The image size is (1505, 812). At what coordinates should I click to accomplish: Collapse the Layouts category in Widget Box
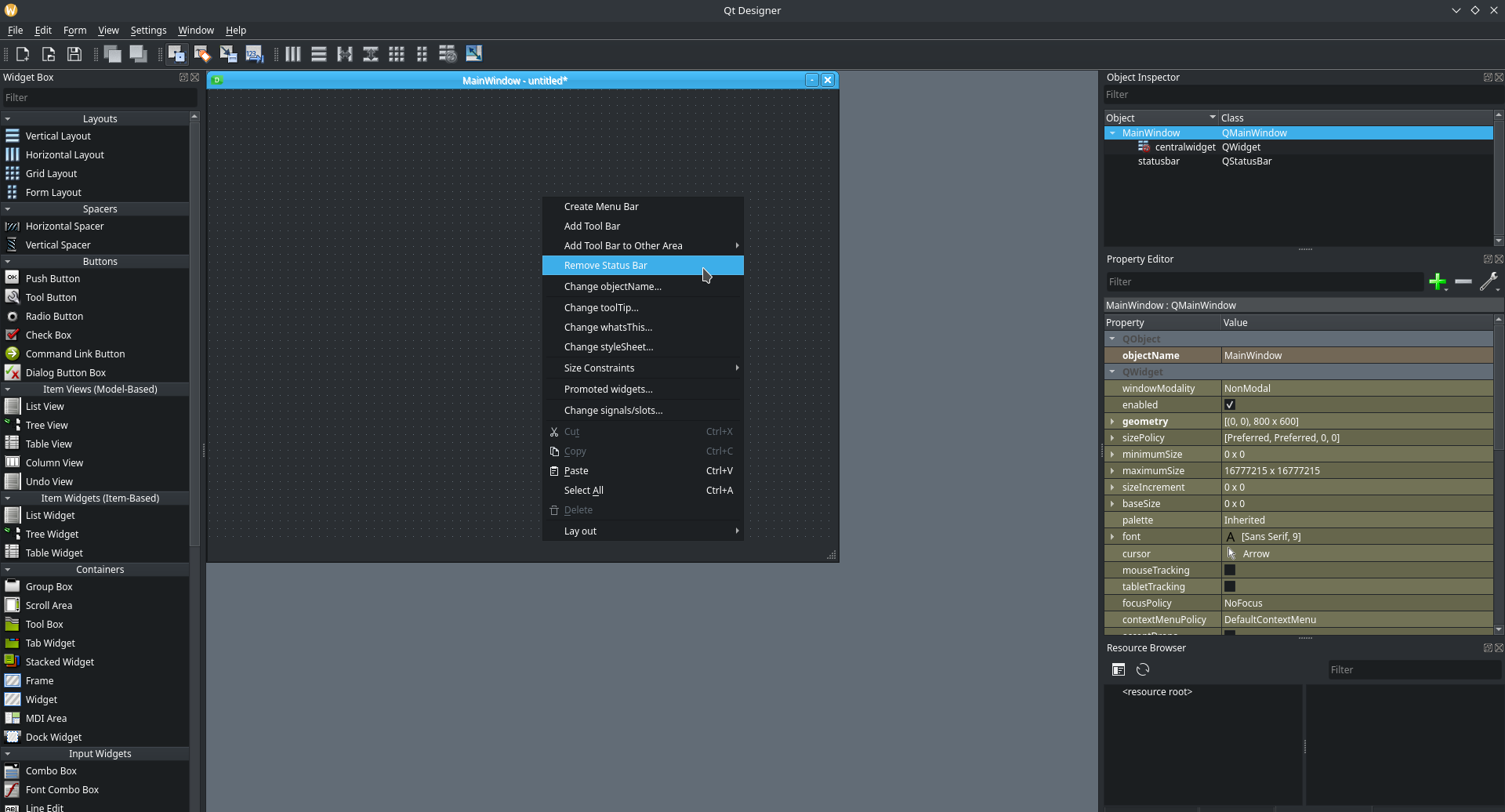click(8, 119)
